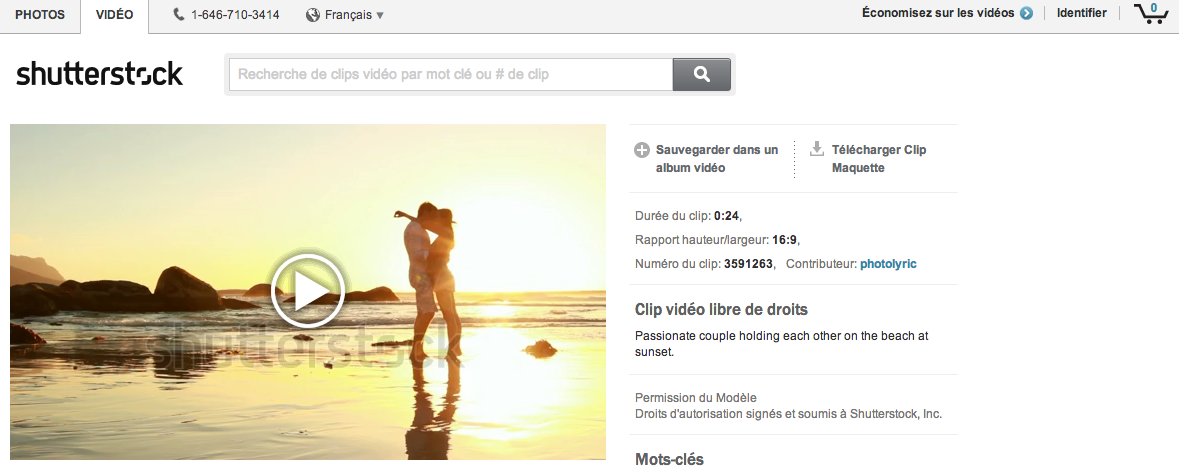The image size is (1179, 470).
Task: Switch to the PHOTOS tab
Action: 40,15
